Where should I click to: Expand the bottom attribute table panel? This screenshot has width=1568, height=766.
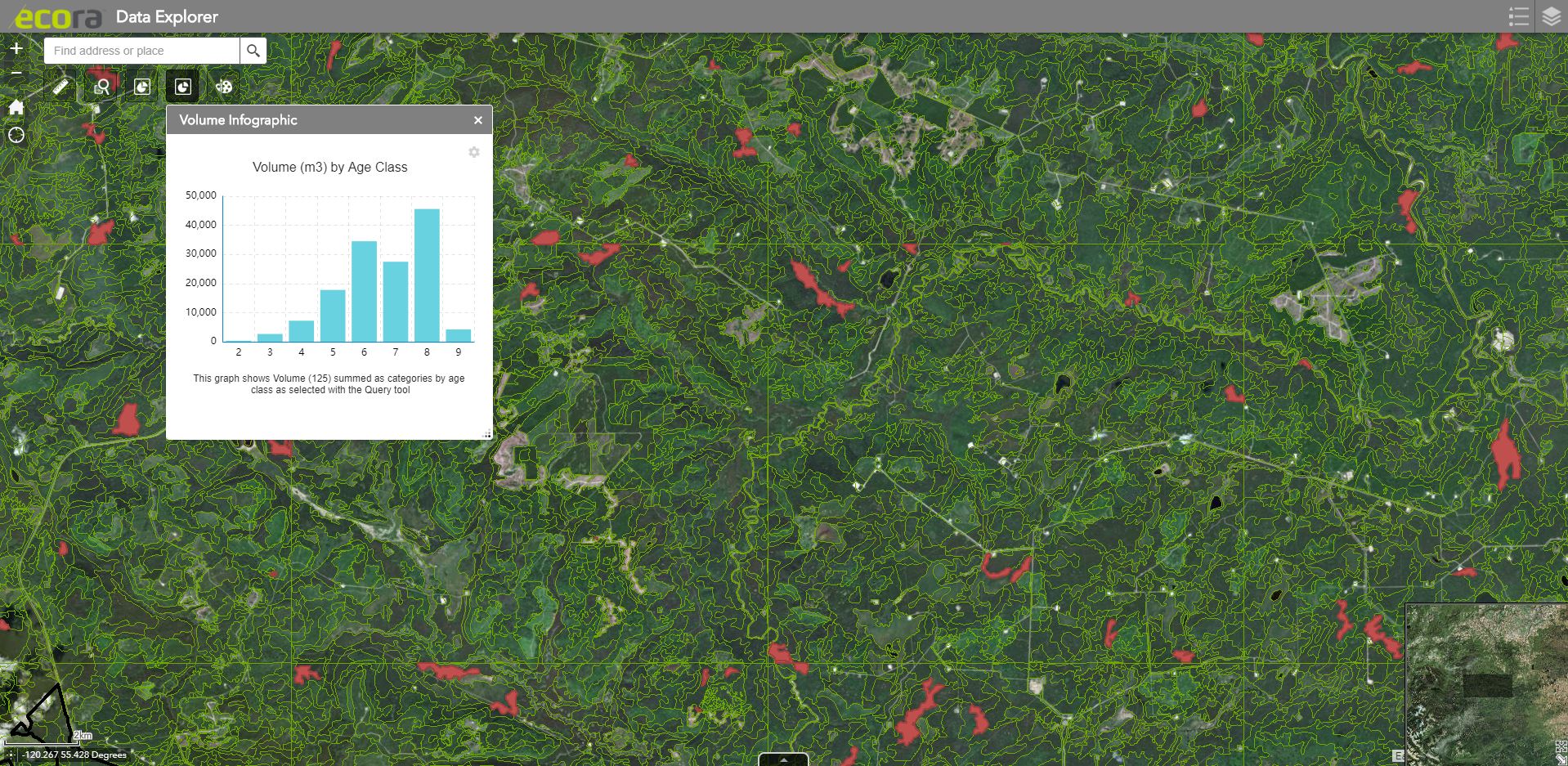(x=783, y=759)
